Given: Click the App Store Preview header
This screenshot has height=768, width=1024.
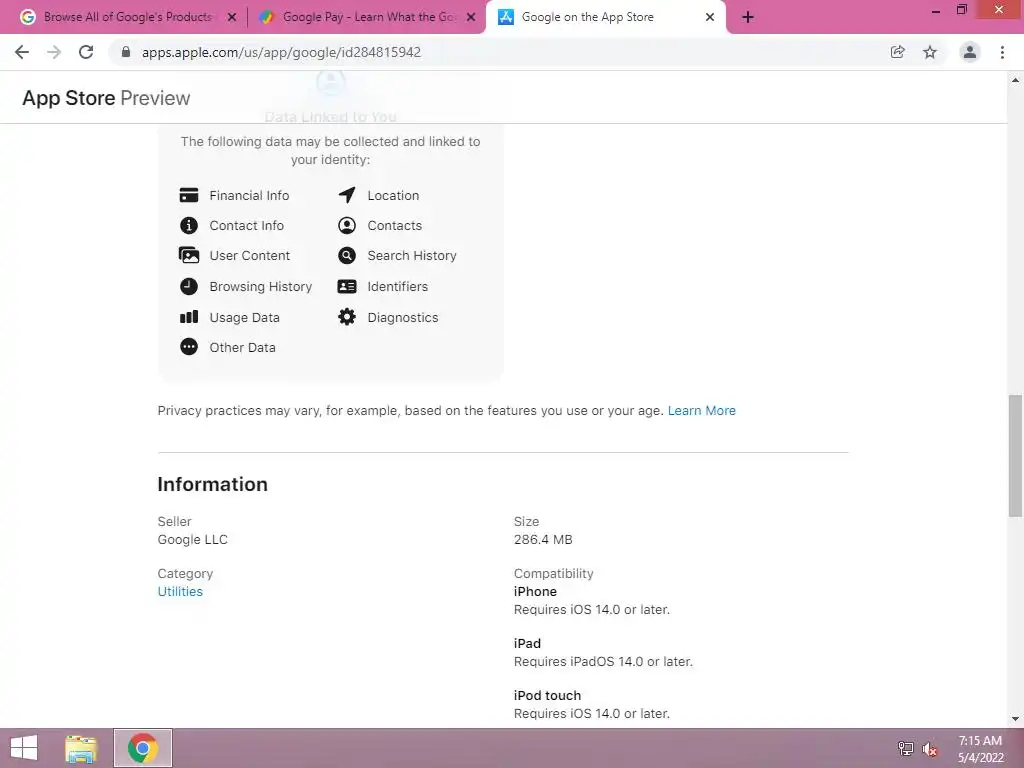Looking at the screenshot, I should click(106, 98).
